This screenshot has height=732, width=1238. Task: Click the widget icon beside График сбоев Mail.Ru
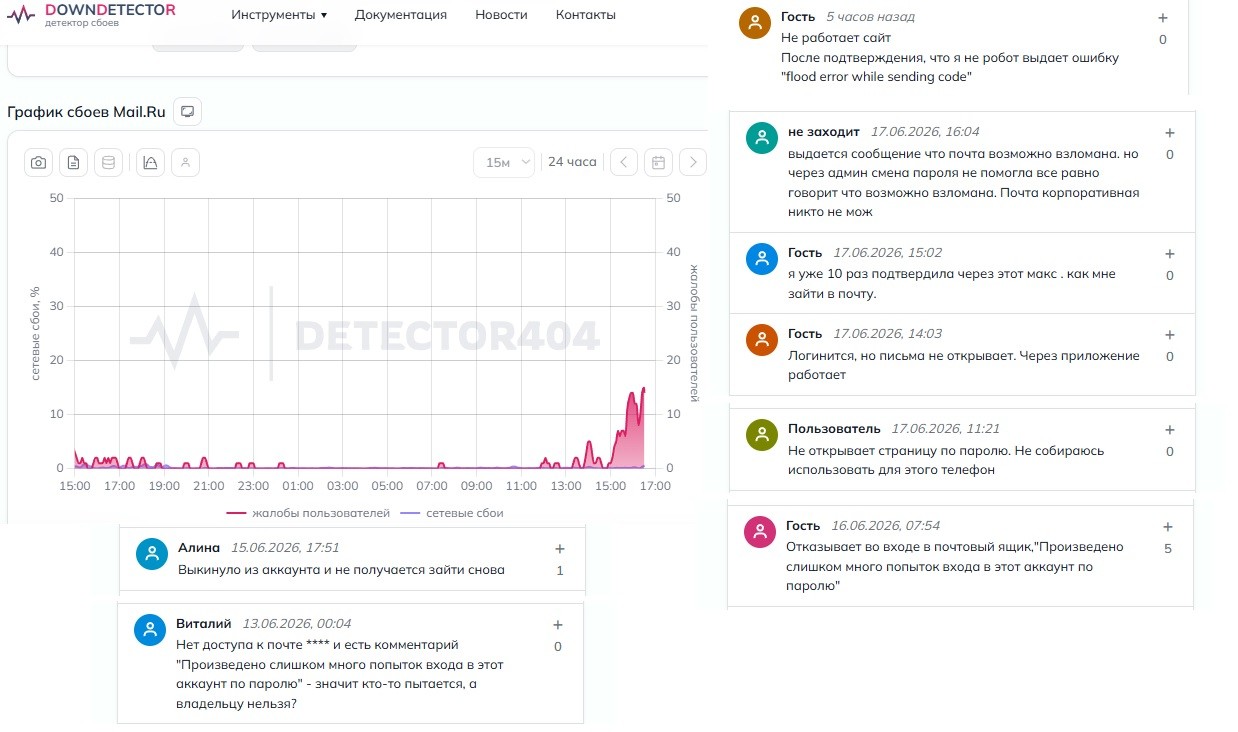click(x=187, y=111)
